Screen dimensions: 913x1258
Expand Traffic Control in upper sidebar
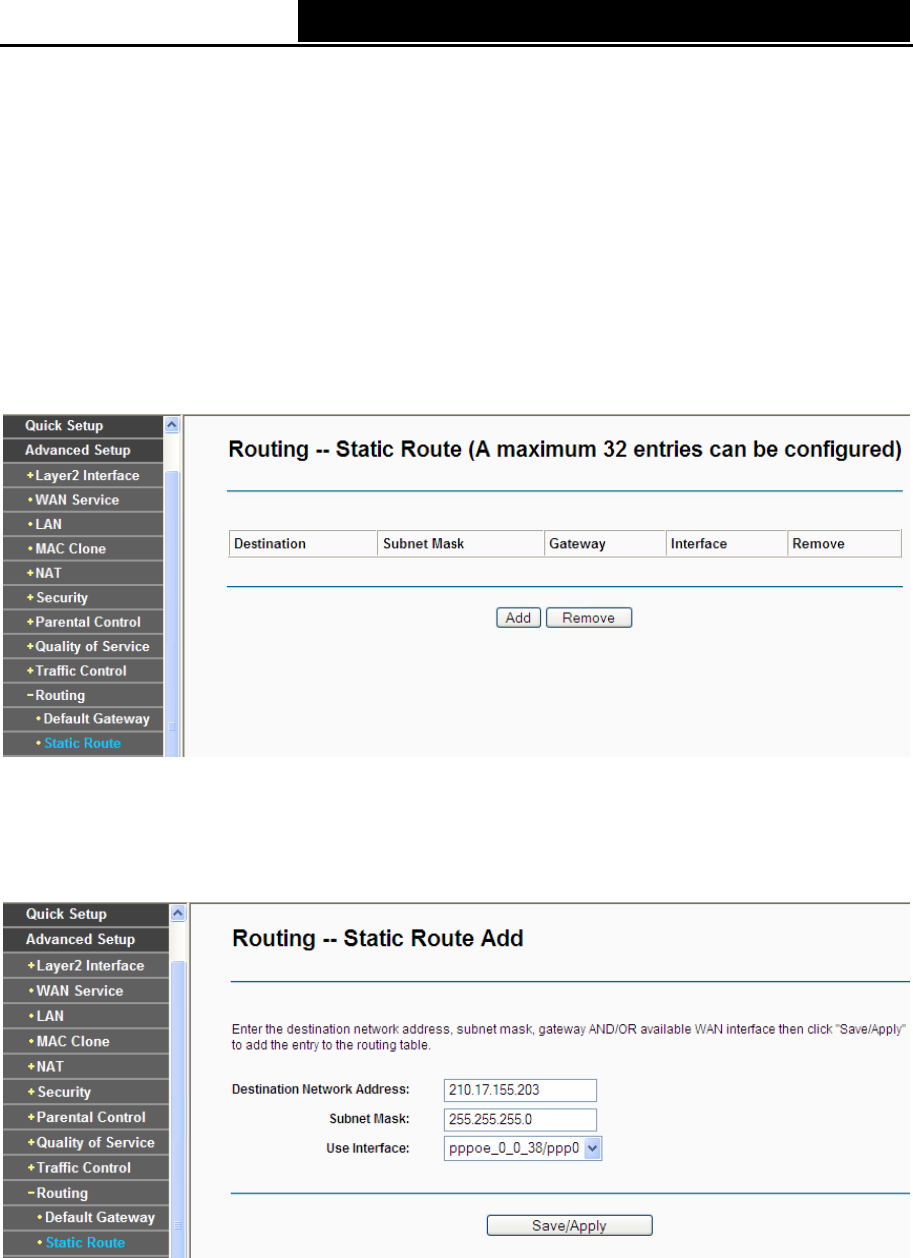click(x=81, y=671)
